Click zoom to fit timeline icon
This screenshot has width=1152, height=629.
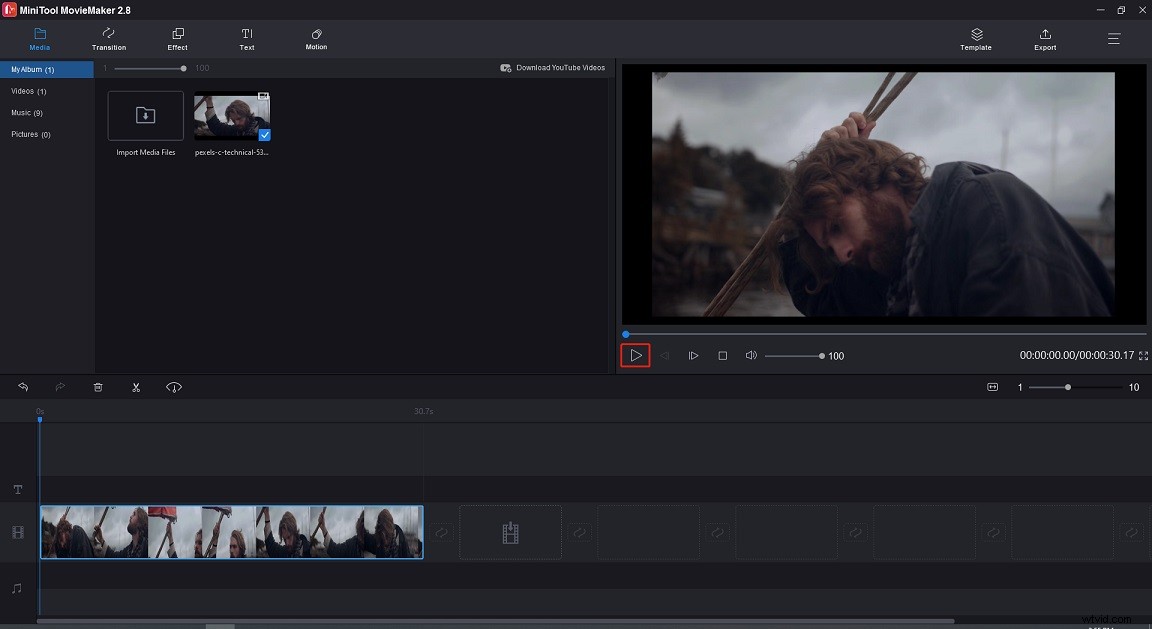click(x=992, y=387)
